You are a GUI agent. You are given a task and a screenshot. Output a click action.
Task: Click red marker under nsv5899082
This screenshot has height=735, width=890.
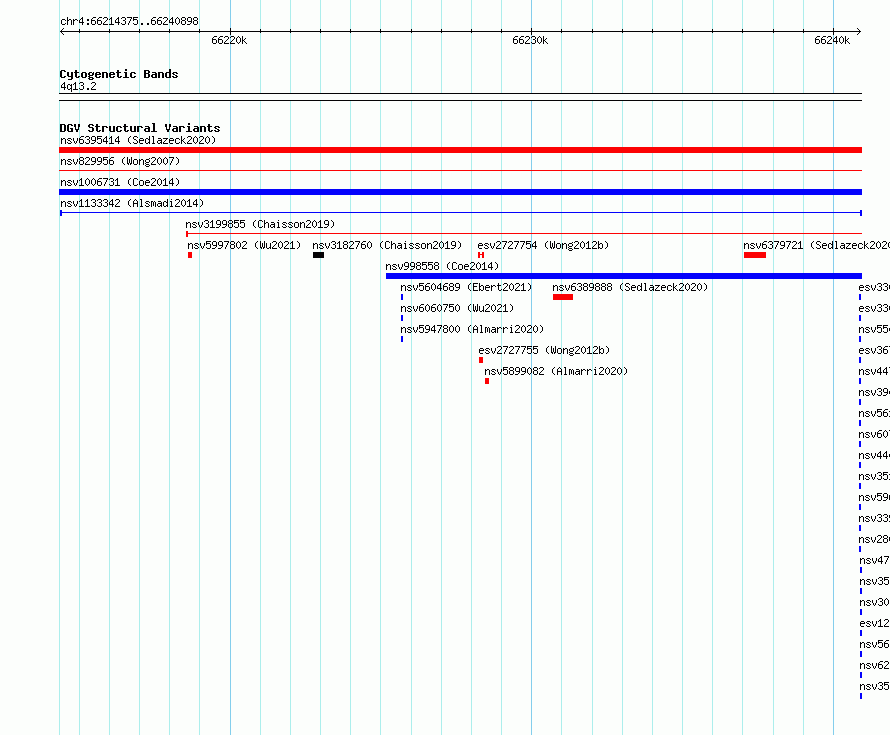coord(487,381)
